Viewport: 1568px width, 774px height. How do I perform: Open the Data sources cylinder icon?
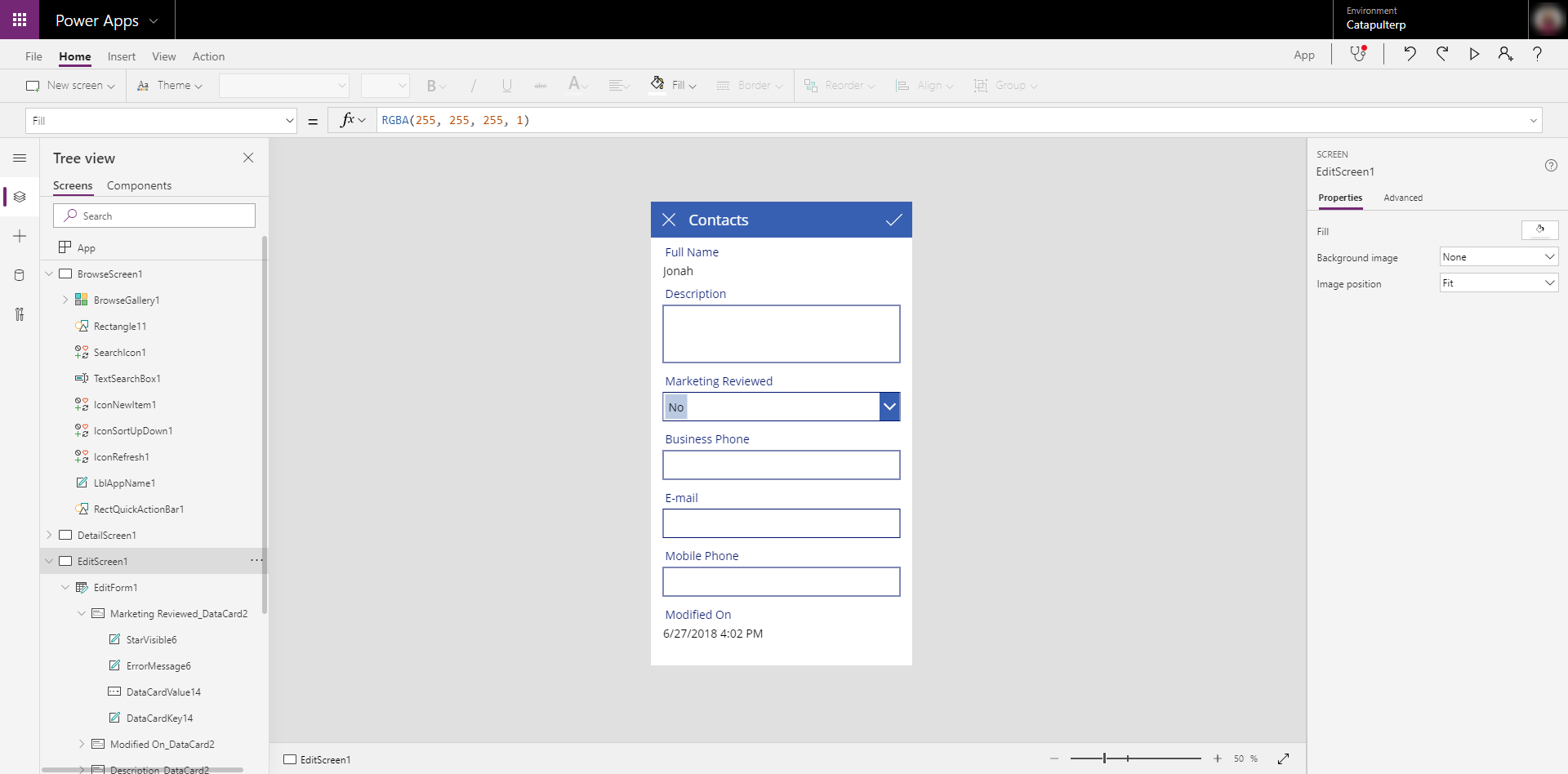[20, 275]
